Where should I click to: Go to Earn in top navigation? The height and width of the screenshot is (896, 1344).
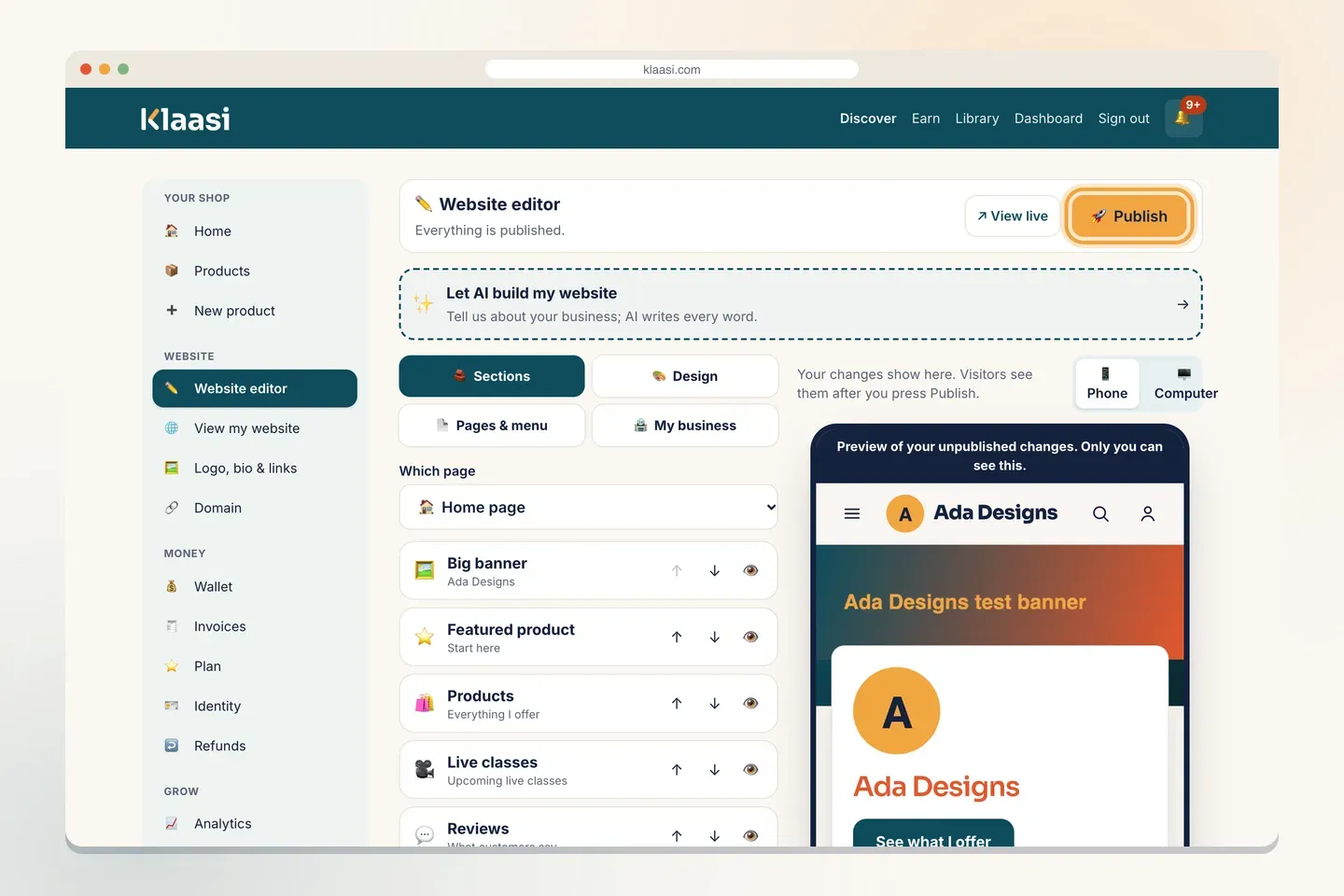click(926, 119)
